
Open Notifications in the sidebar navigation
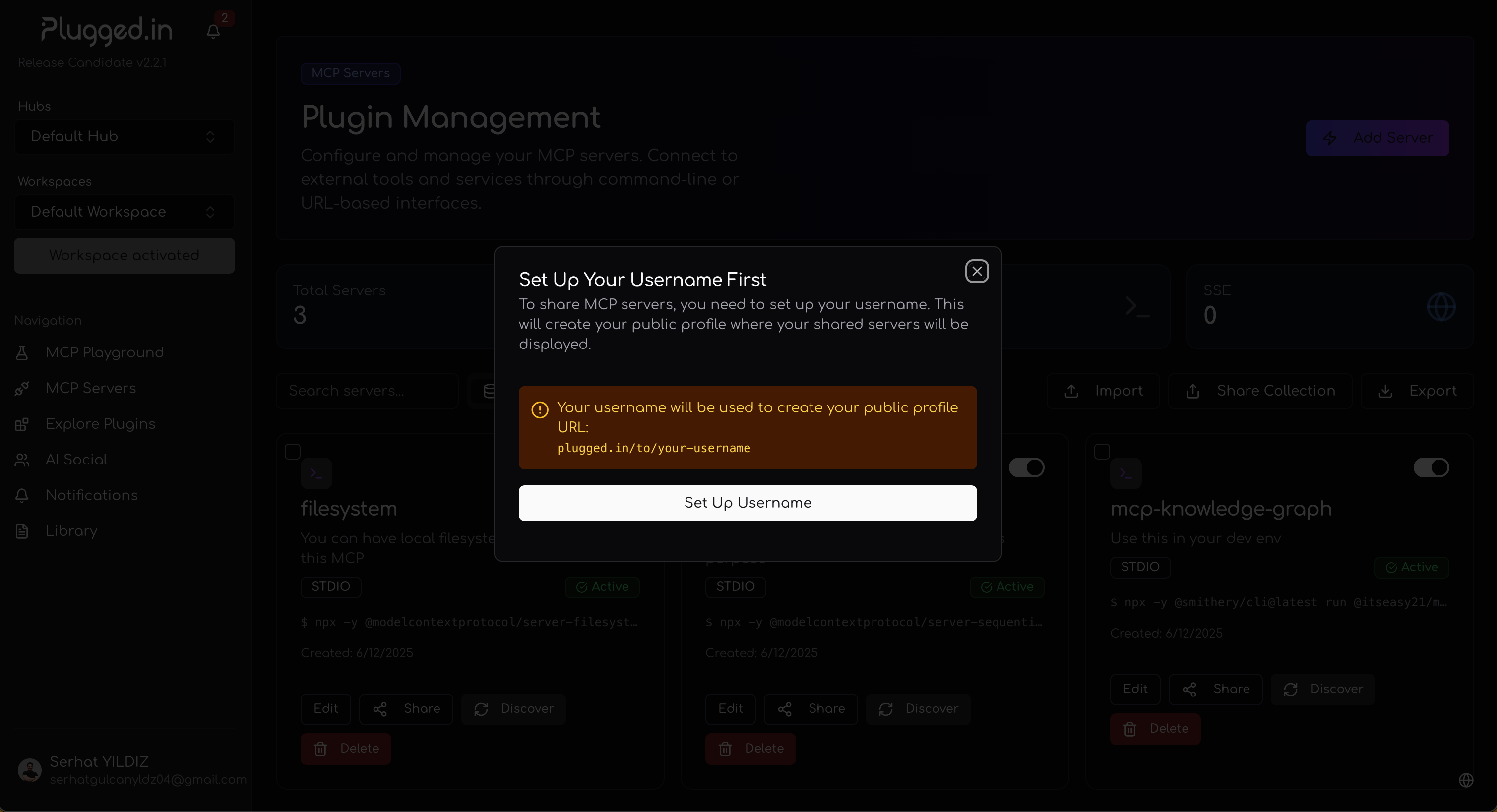click(91, 495)
